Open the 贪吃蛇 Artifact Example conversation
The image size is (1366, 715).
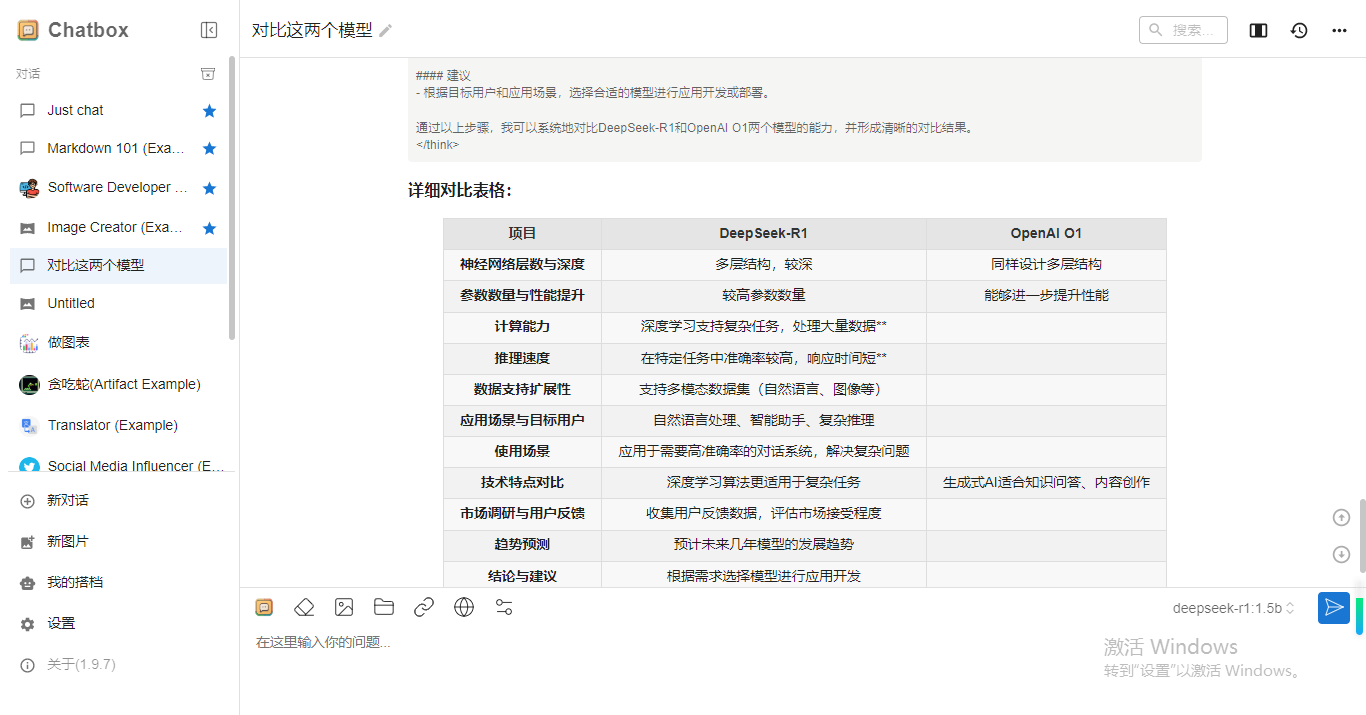point(118,385)
